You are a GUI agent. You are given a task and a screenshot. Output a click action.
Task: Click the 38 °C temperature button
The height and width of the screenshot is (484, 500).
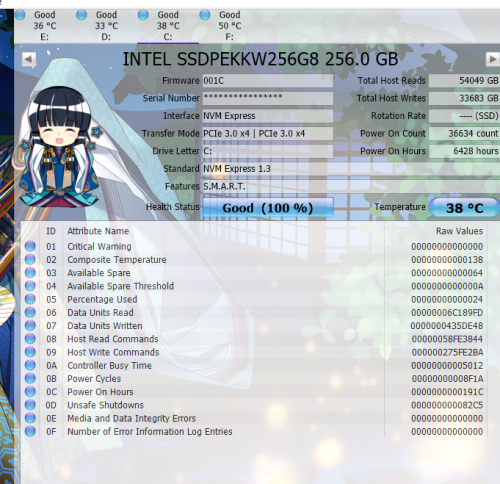tap(464, 208)
